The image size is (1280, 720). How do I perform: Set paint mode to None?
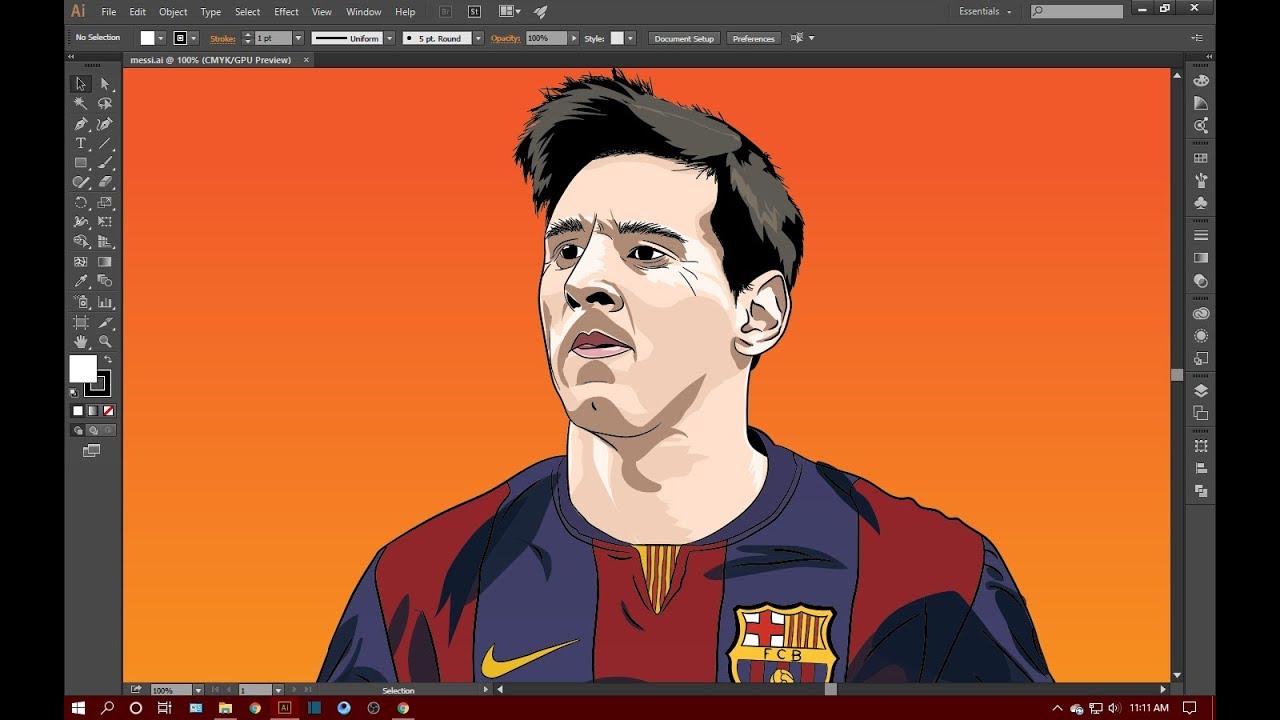click(x=109, y=411)
